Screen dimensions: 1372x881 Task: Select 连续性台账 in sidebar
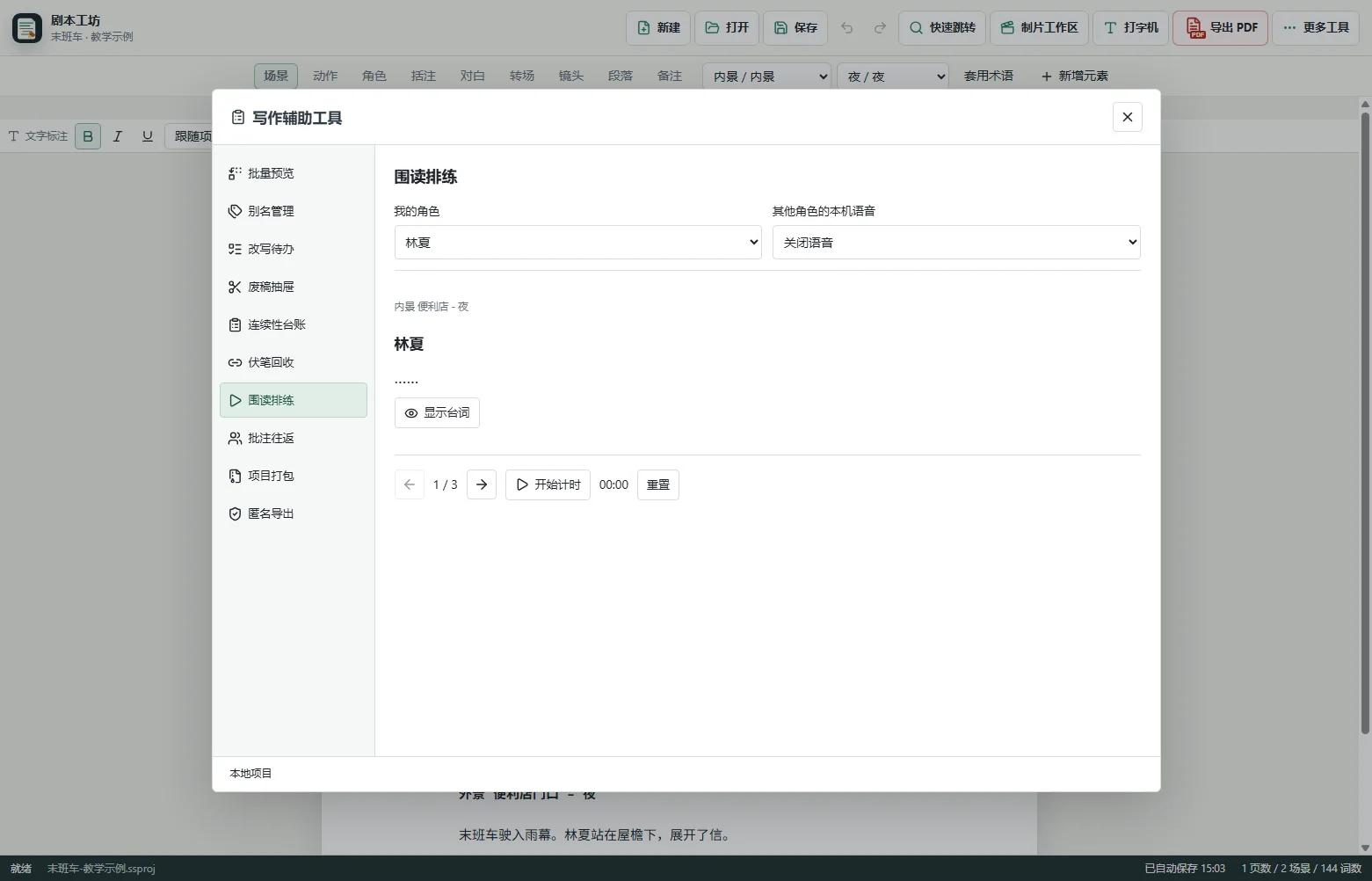293,324
